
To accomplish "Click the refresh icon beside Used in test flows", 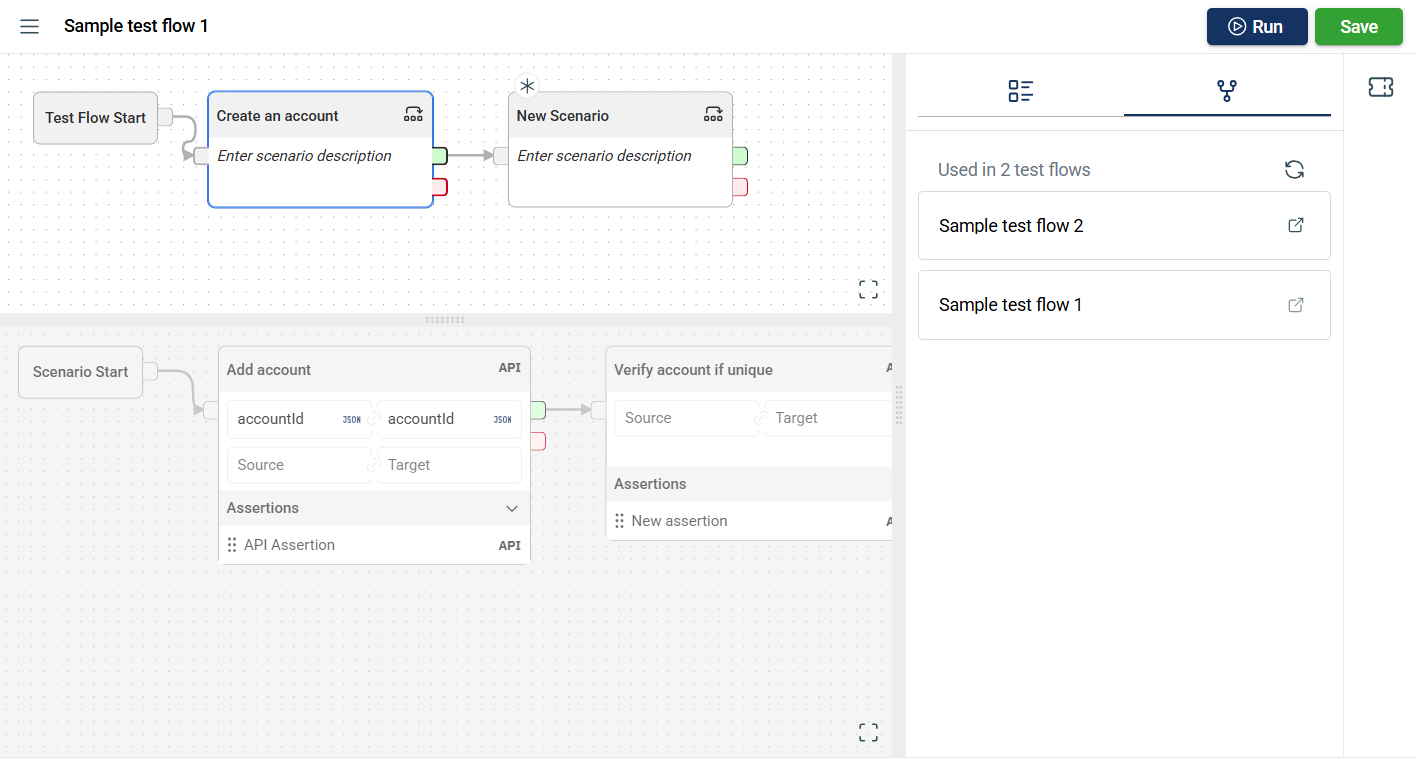I will (x=1294, y=170).
